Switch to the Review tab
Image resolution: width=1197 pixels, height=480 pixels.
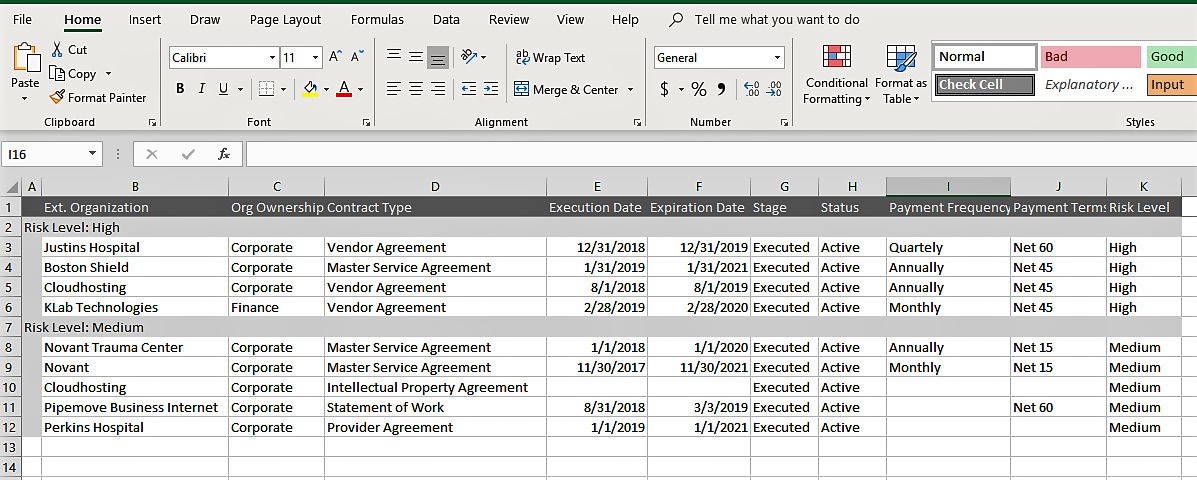509,20
